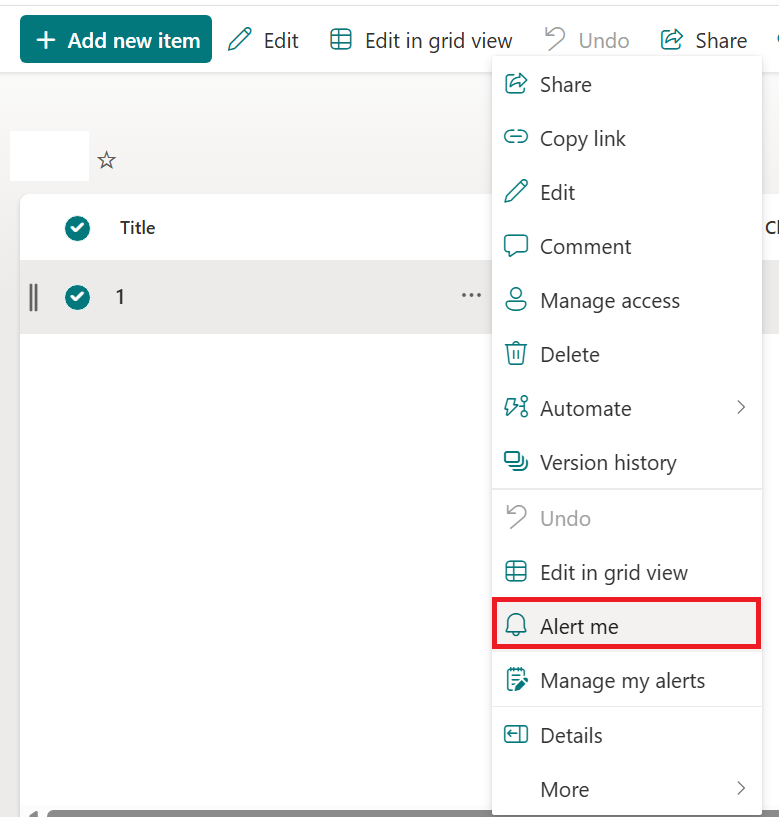Click the Add new item button
The height and width of the screenshot is (817, 779).
point(116,40)
